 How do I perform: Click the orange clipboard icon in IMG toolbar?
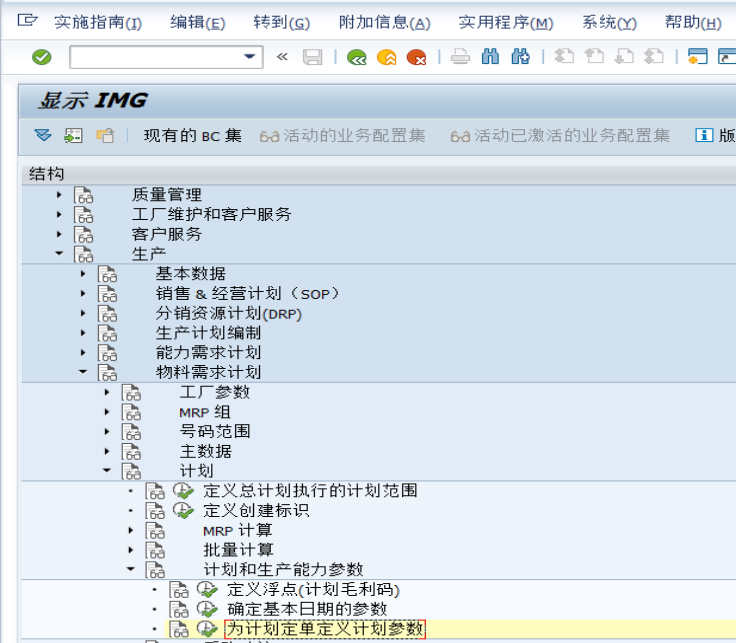pyautogui.click(x=105, y=136)
